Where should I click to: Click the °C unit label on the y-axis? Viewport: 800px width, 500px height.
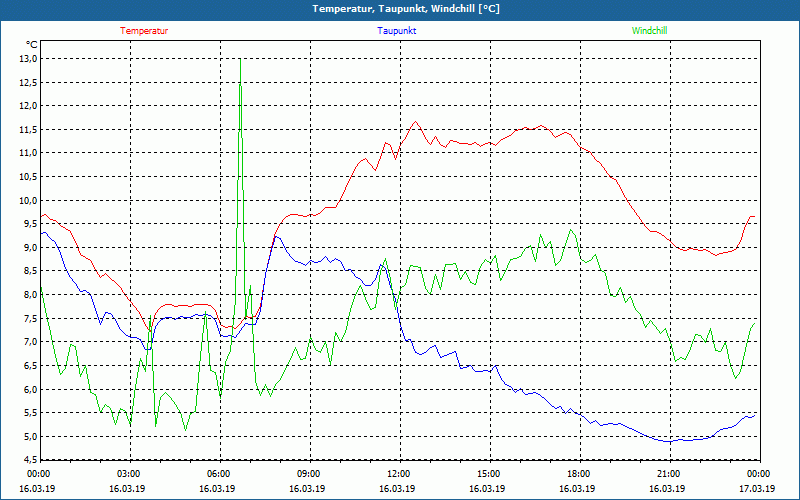(31, 45)
